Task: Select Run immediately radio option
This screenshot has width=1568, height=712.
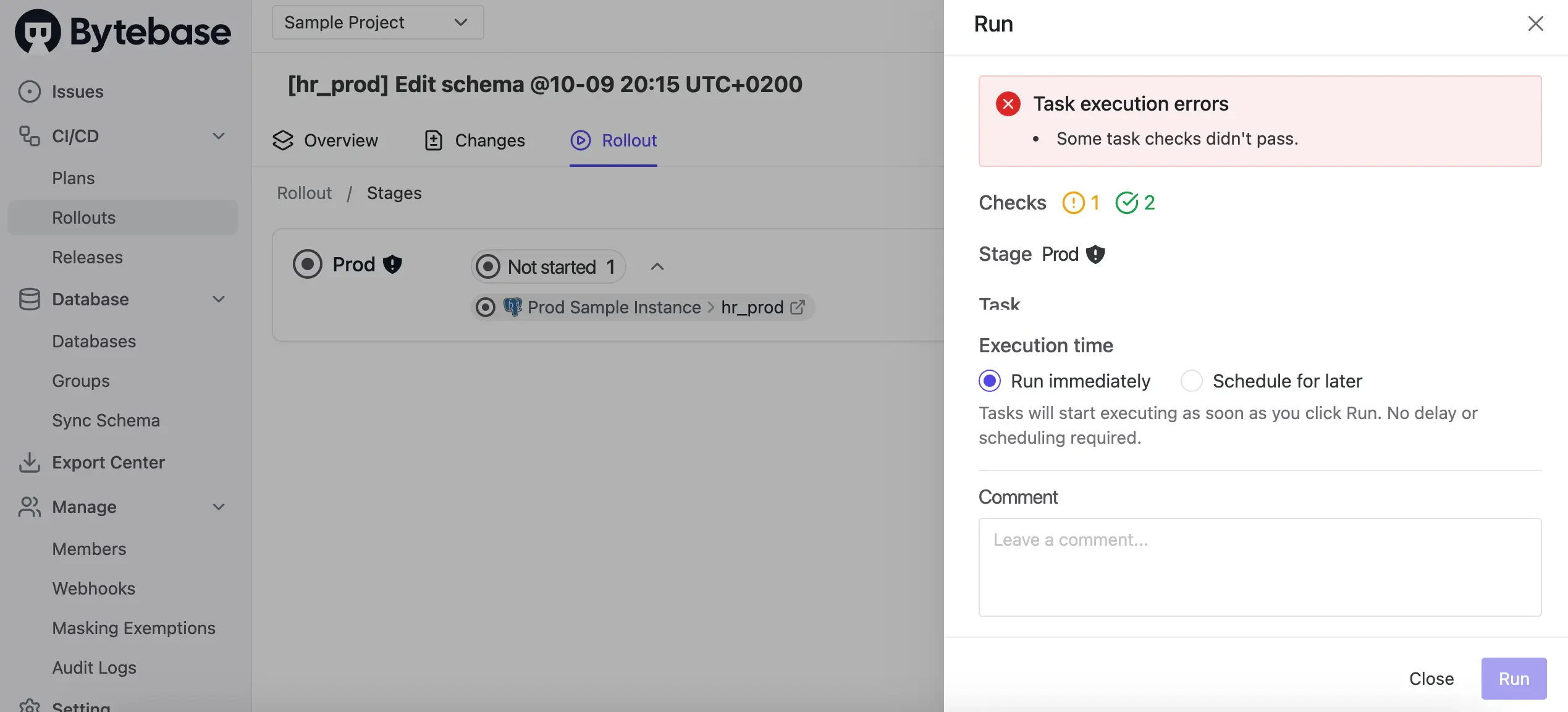Action: (990, 381)
